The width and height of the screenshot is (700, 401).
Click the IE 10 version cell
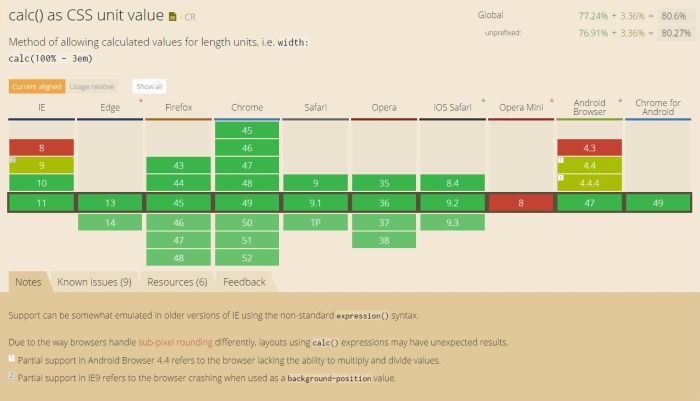coord(42,183)
